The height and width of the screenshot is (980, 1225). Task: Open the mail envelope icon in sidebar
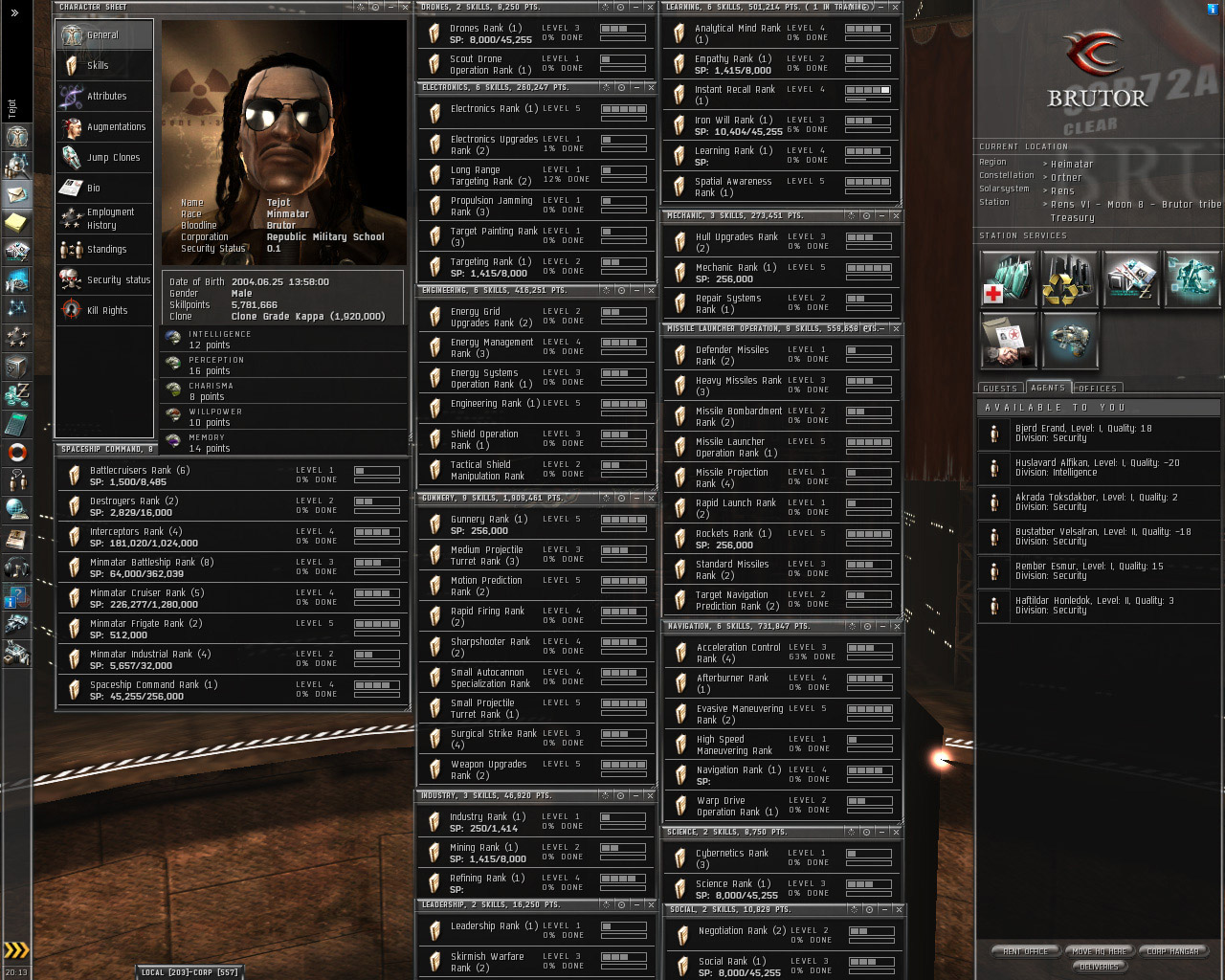pos(16,193)
